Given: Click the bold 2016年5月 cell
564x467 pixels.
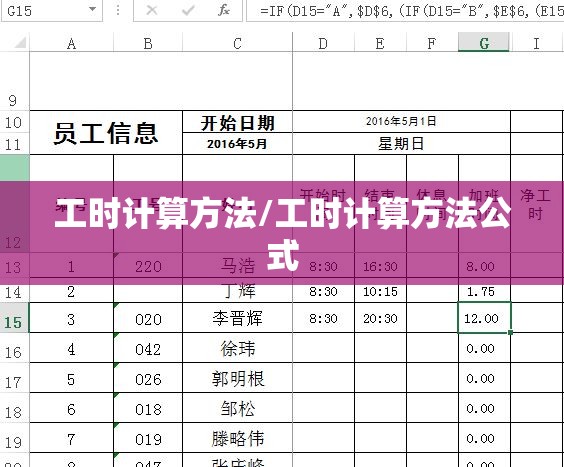Looking at the screenshot, I should click(238, 144).
